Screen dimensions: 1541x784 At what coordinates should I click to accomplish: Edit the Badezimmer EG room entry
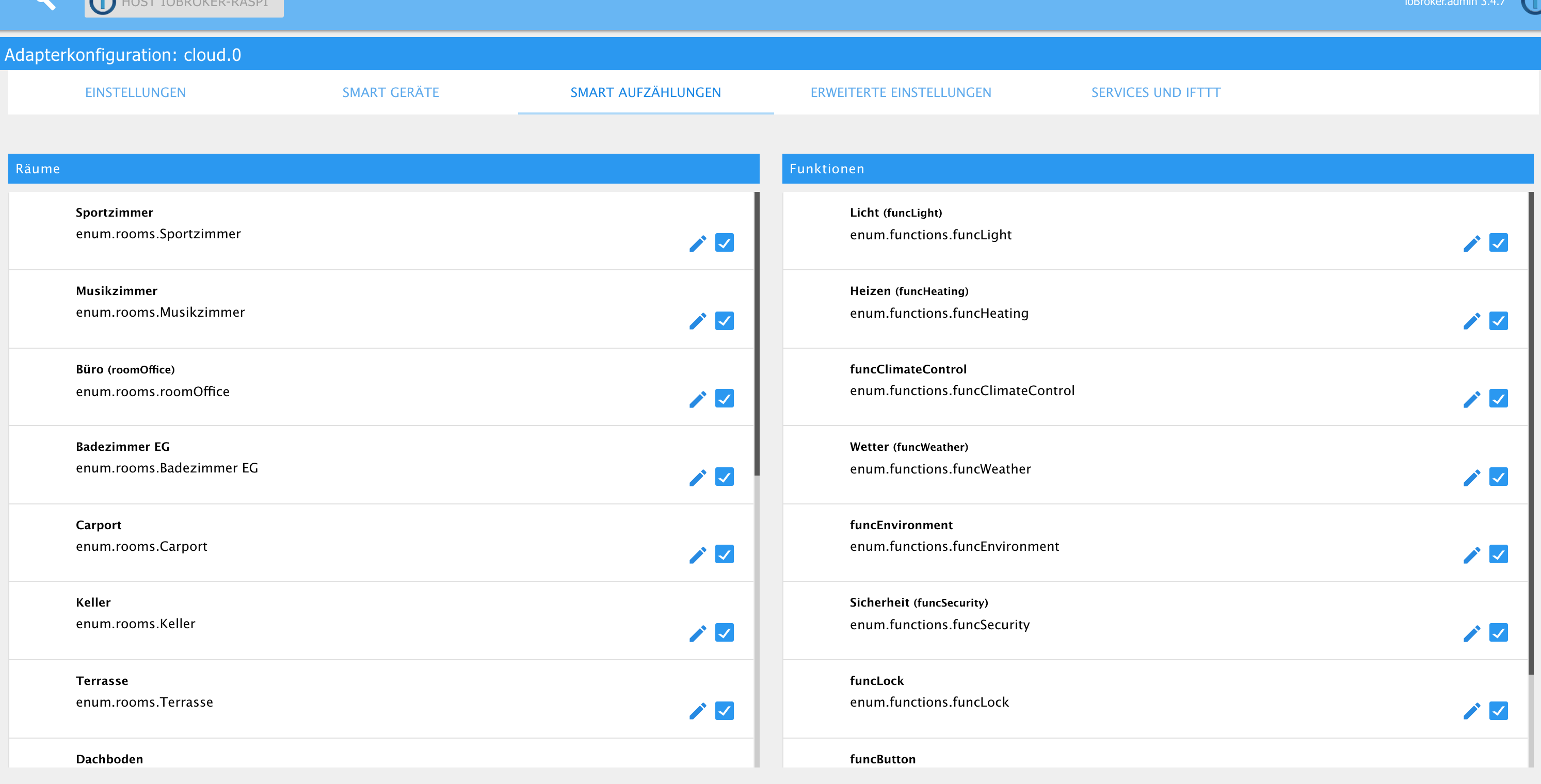[698, 477]
